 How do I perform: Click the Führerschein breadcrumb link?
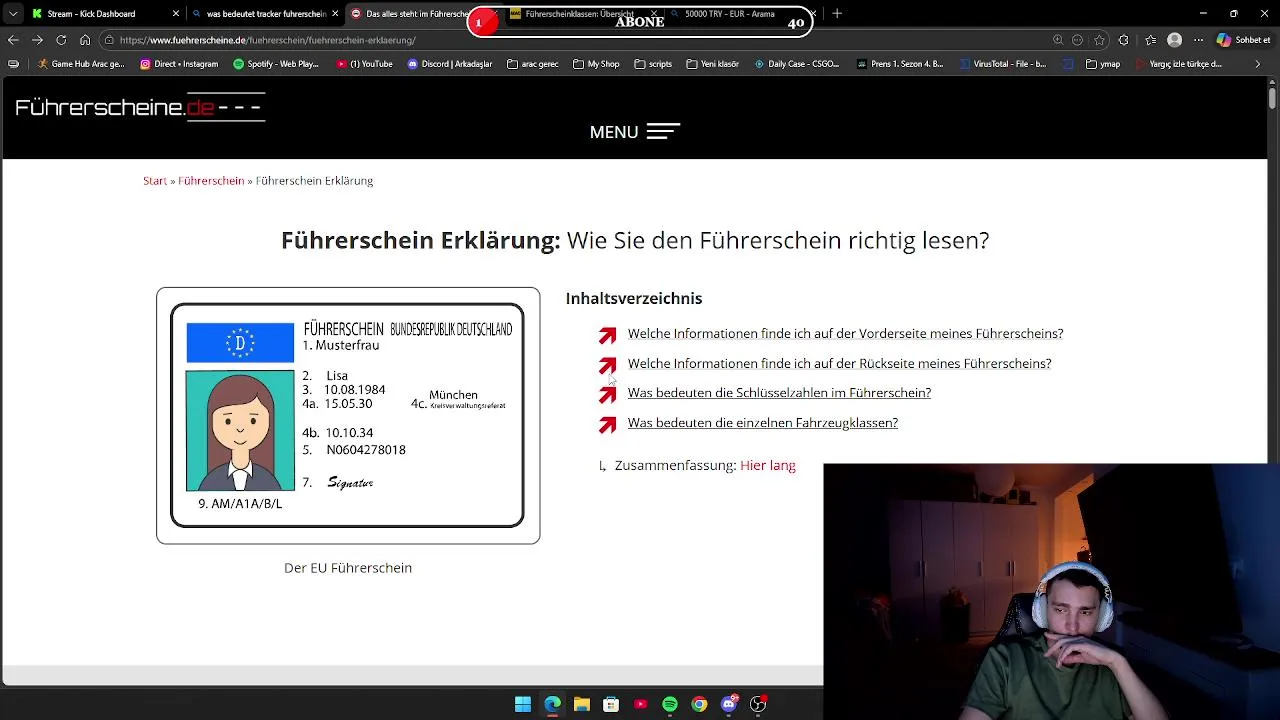[211, 181]
